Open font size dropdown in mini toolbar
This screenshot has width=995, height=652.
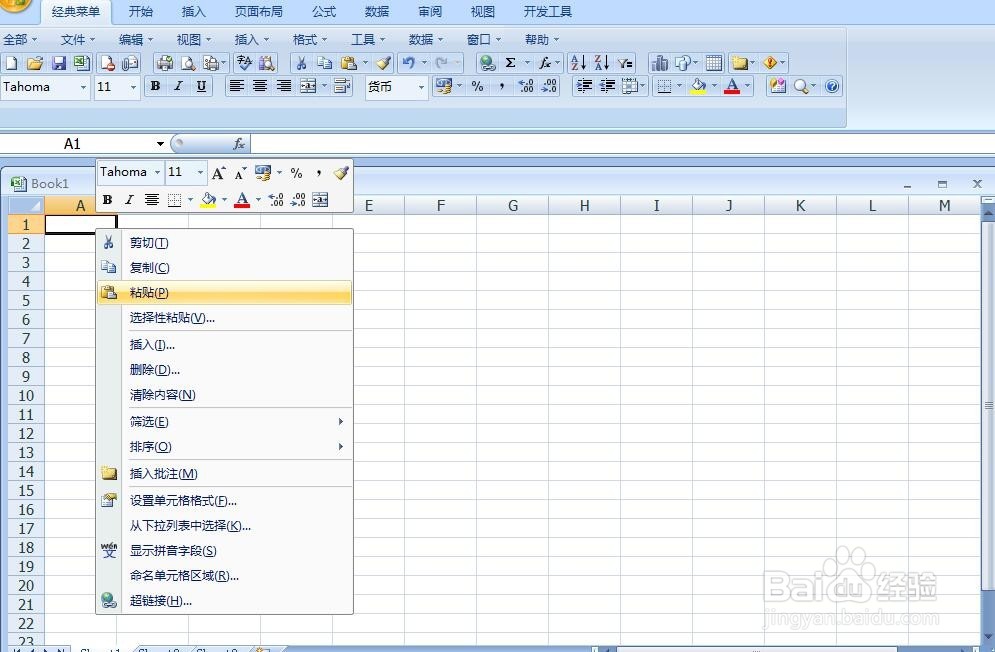(x=201, y=173)
